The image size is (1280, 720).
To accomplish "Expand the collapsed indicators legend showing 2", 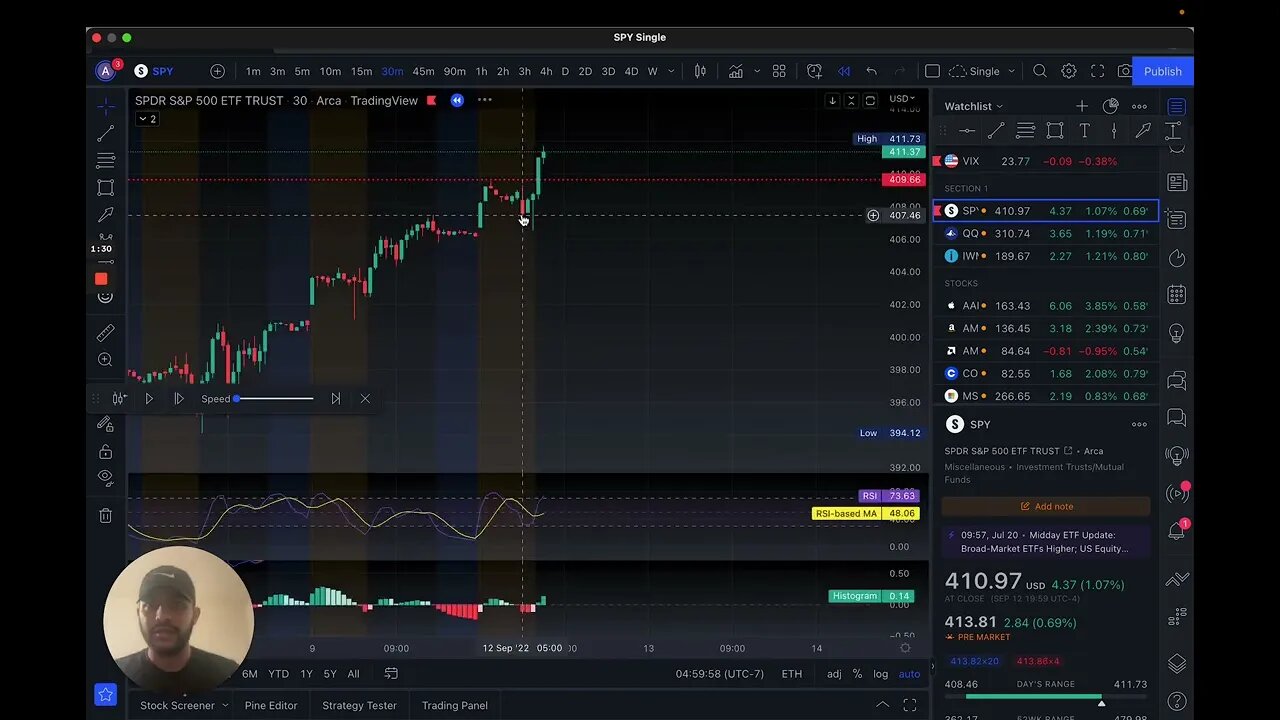I will pyautogui.click(x=147, y=119).
